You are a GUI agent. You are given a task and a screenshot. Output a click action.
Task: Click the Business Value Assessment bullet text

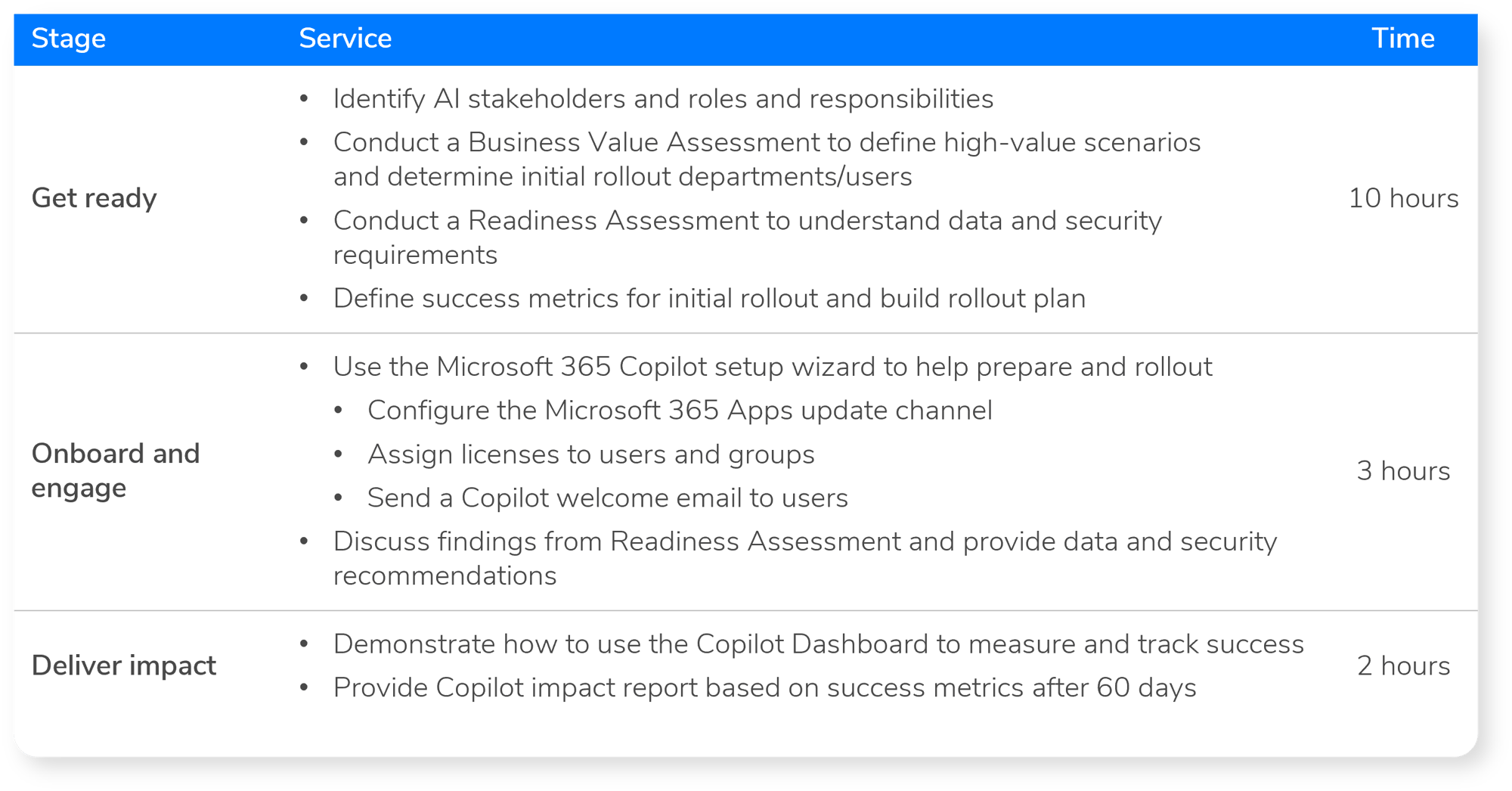click(767, 159)
